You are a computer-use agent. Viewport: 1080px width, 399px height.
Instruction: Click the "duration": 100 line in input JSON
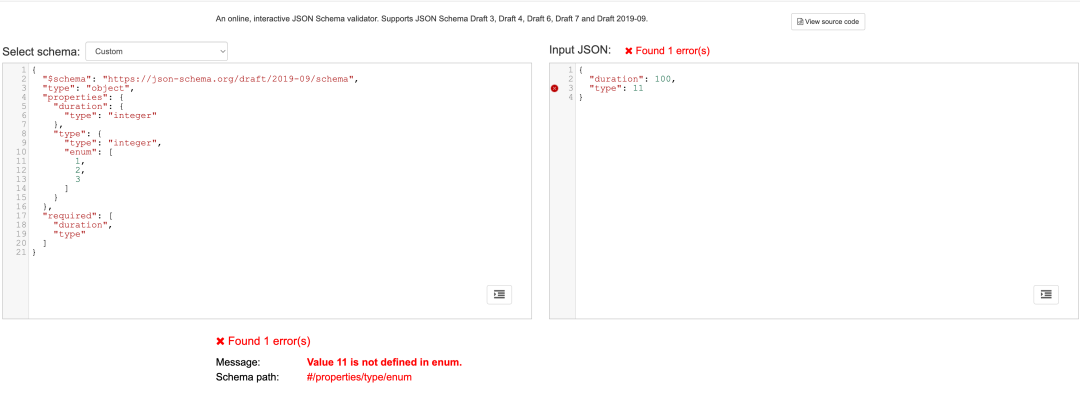(632, 79)
